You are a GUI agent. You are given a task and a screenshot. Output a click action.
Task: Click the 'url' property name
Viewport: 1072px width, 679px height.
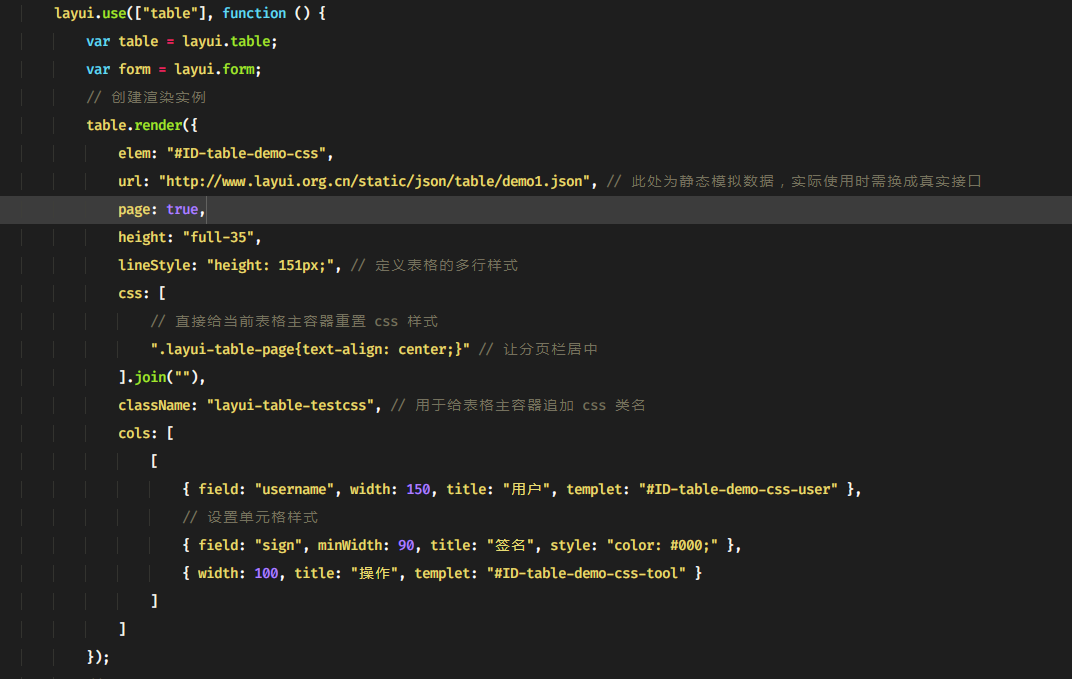(x=130, y=181)
